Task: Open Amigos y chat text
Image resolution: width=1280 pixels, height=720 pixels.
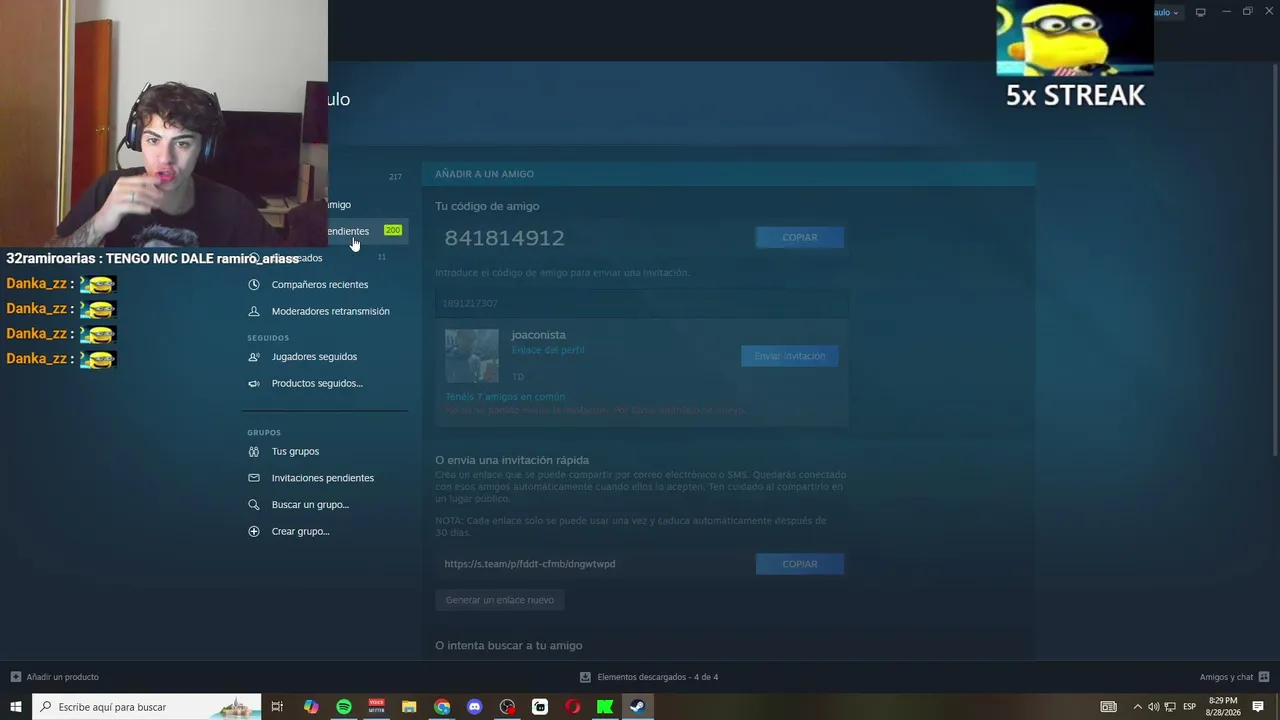Action: click(x=1226, y=677)
